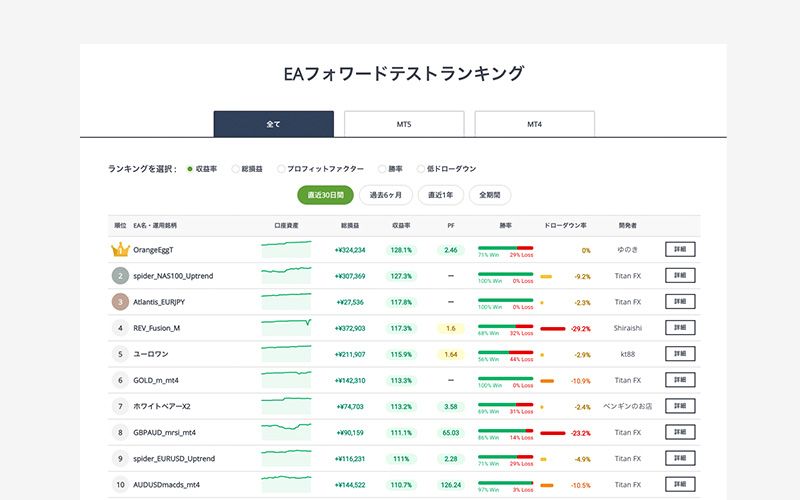Select the 勝率 ranking radio button

pos(381,169)
